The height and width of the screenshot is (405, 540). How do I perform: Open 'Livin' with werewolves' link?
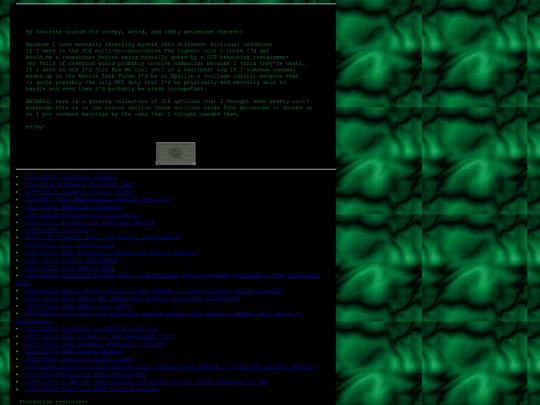[170, 366]
